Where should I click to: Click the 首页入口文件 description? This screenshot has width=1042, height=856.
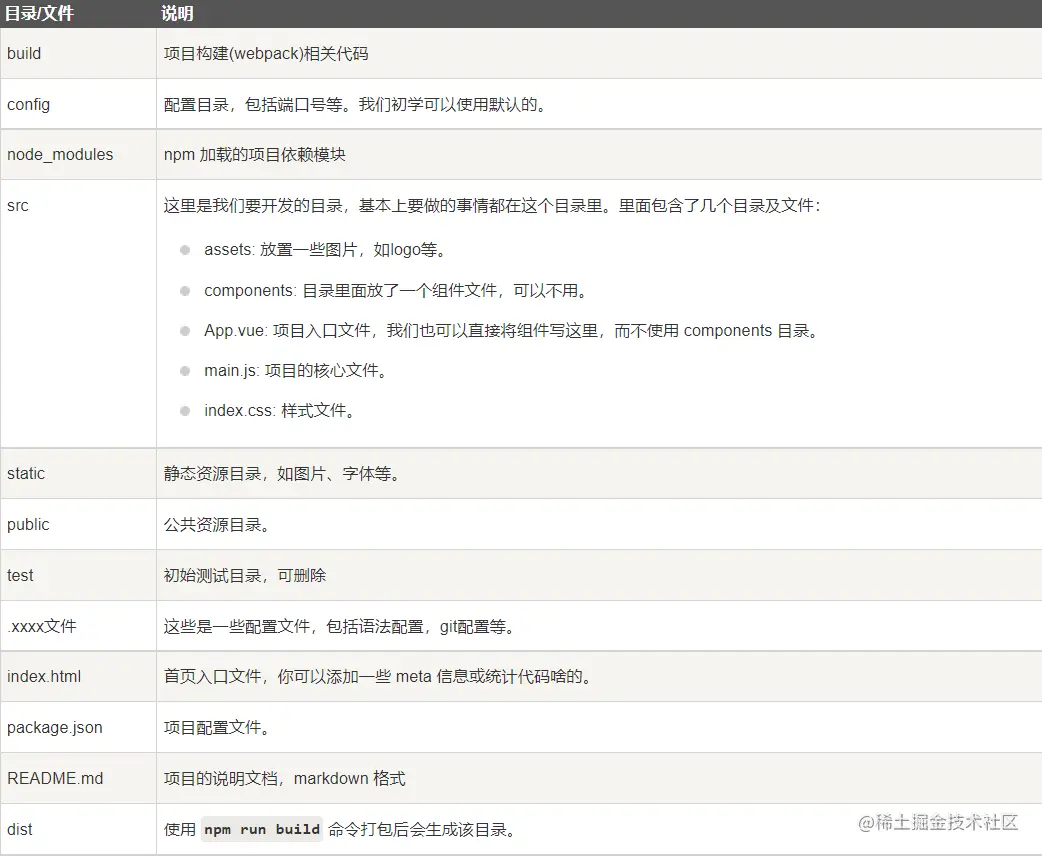pyautogui.click(x=378, y=677)
